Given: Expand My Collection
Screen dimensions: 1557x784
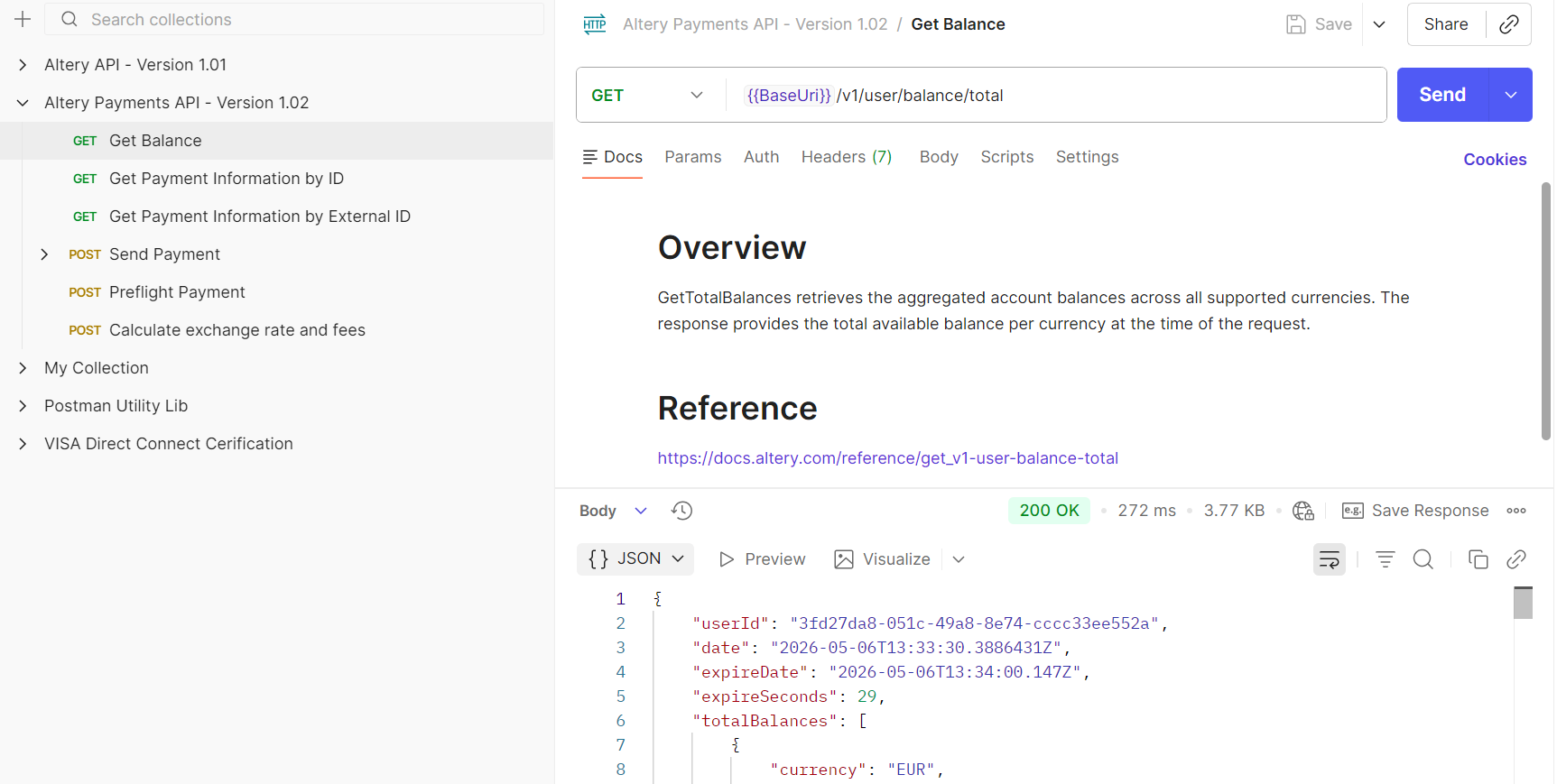Looking at the screenshot, I should (x=23, y=368).
